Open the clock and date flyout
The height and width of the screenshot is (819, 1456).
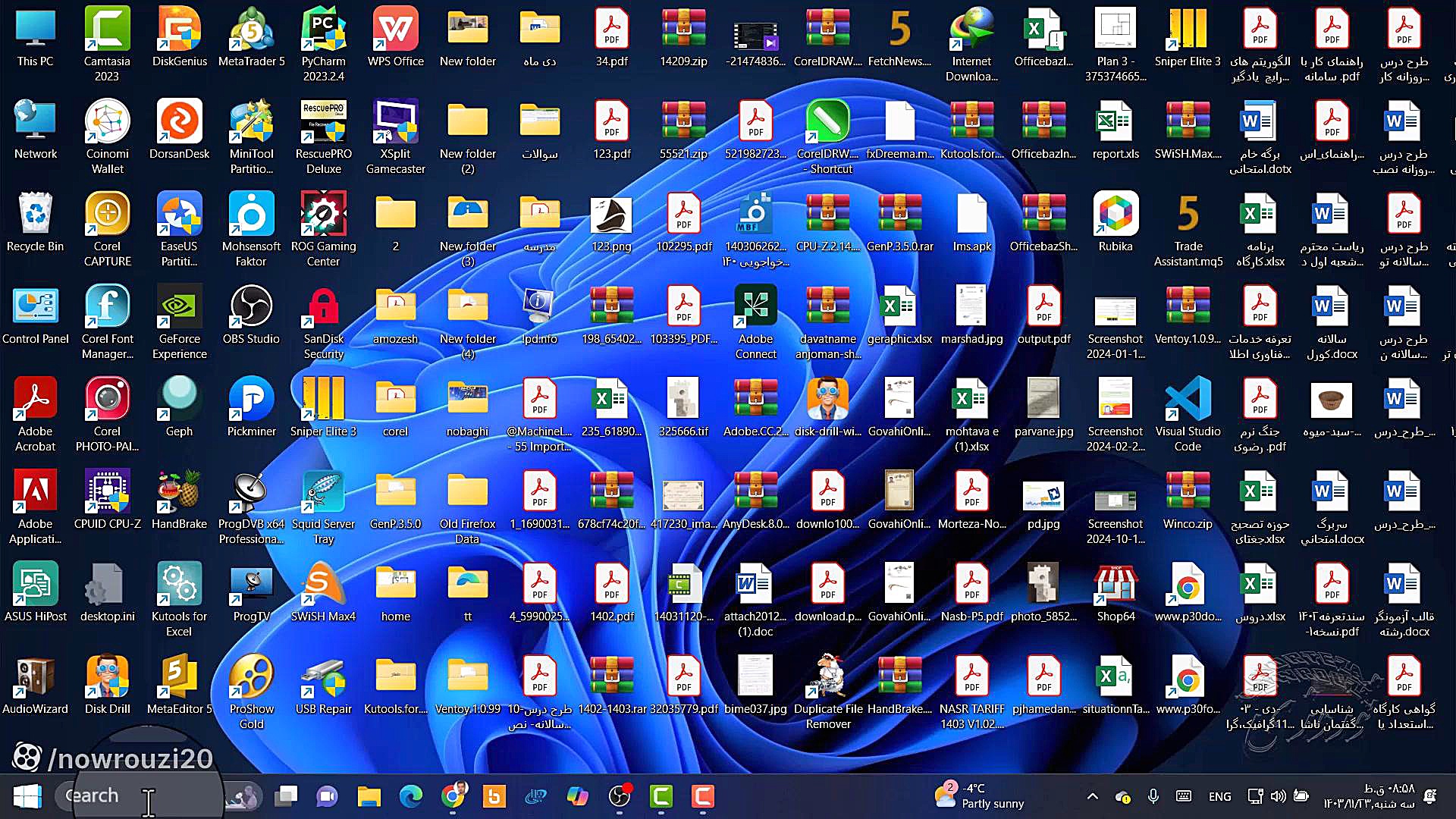coord(1370,796)
